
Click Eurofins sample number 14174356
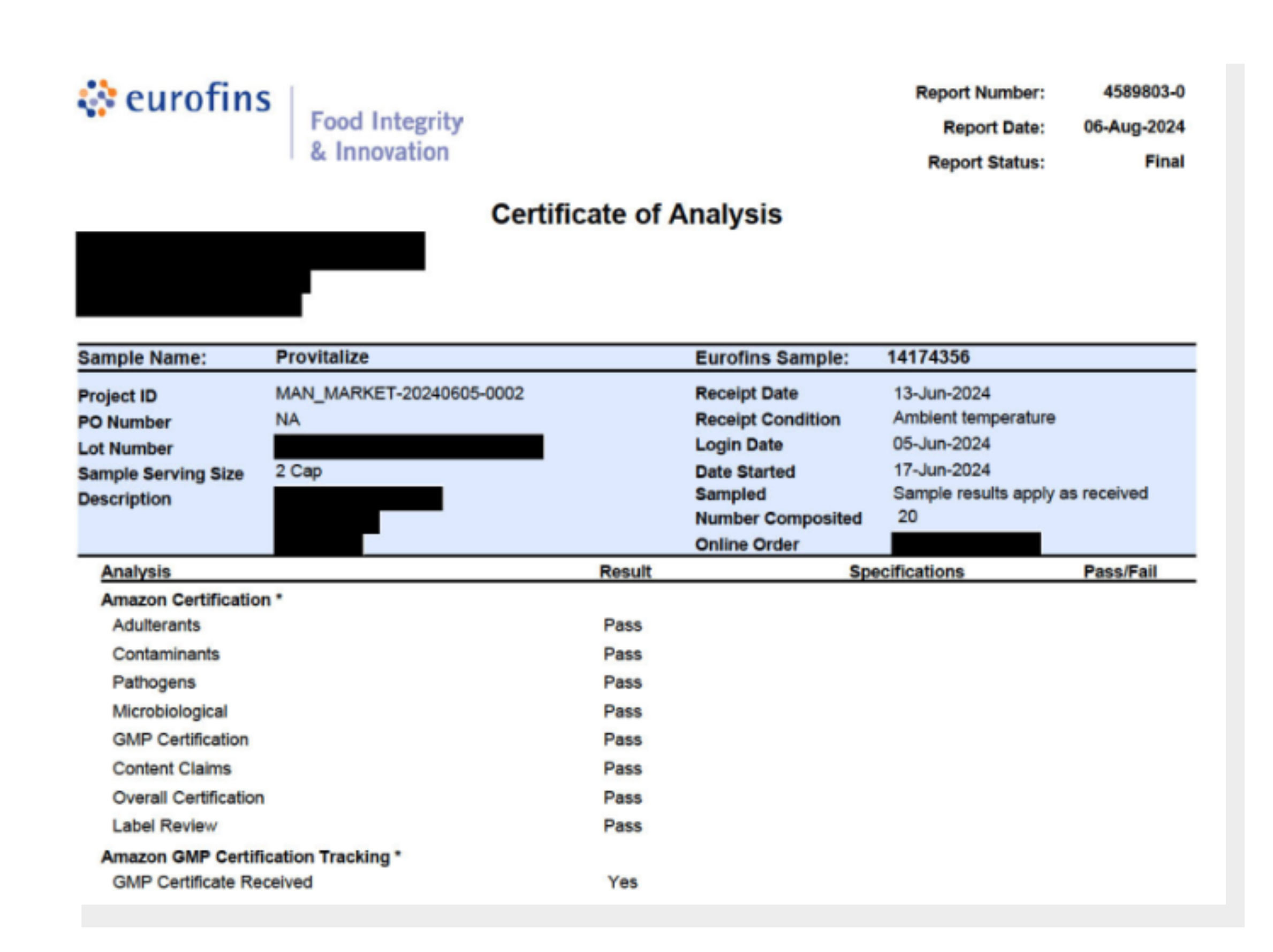click(x=928, y=357)
